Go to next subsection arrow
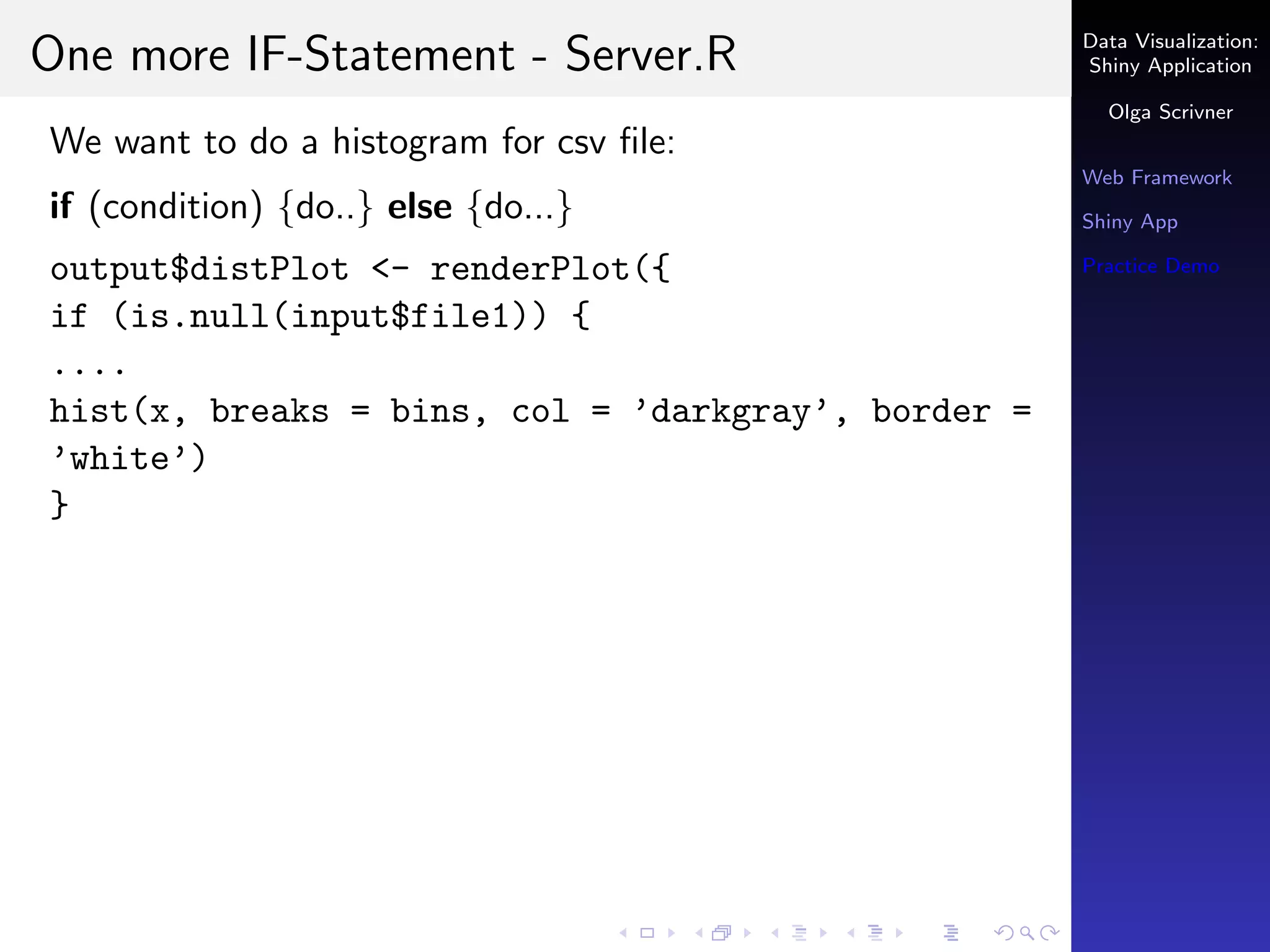Viewport: 1270px width, 952px height. (x=824, y=933)
